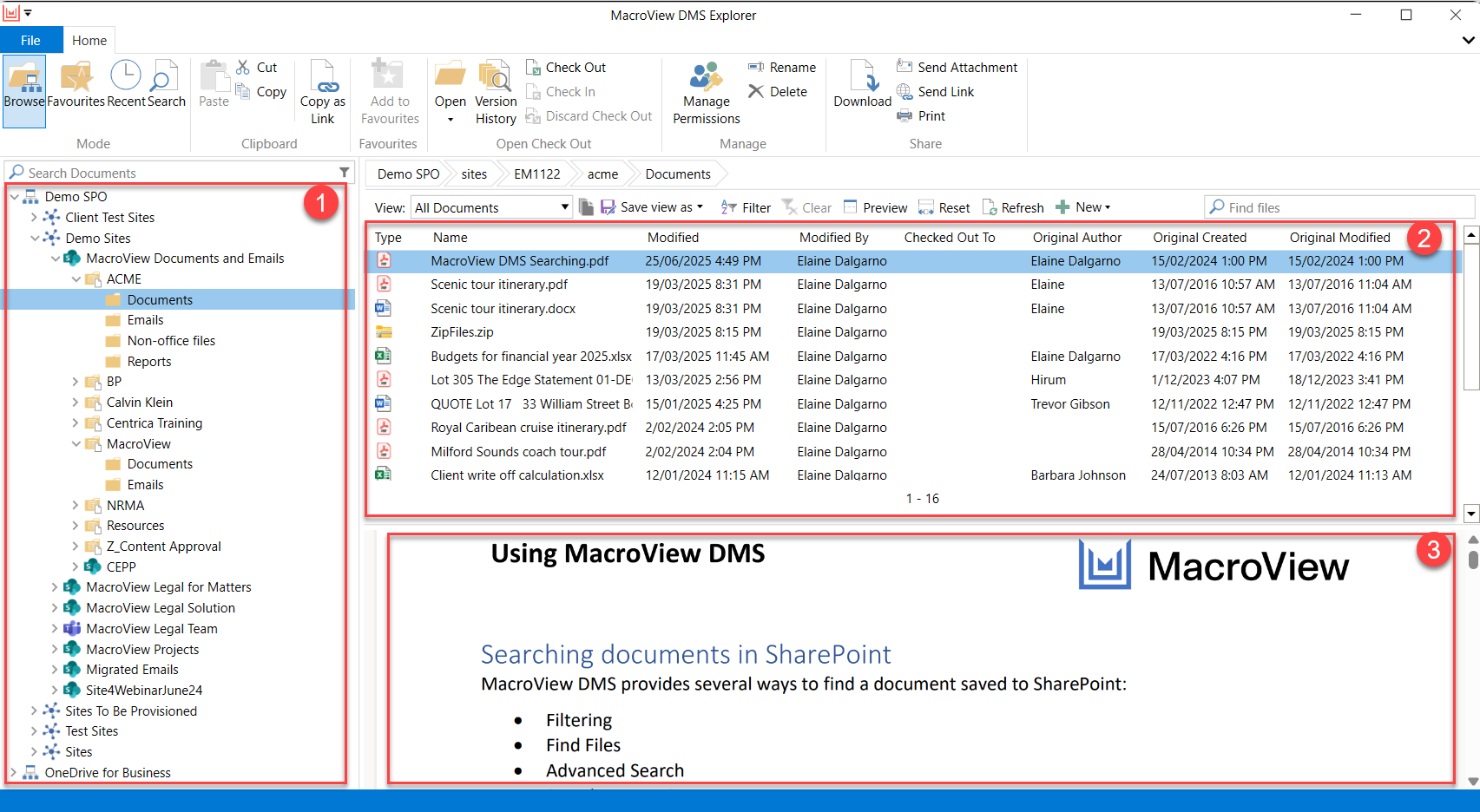Image resolution: width=1480 pixels, height=812 pixels.
Task: Click Send Link
Action: tap(935, 91)
